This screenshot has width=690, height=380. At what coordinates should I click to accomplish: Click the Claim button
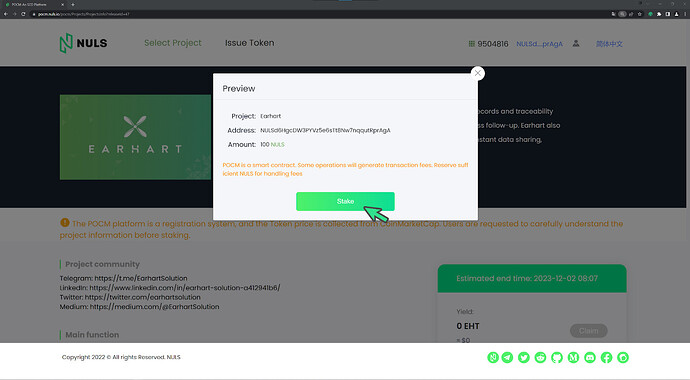tap(588, 331)
